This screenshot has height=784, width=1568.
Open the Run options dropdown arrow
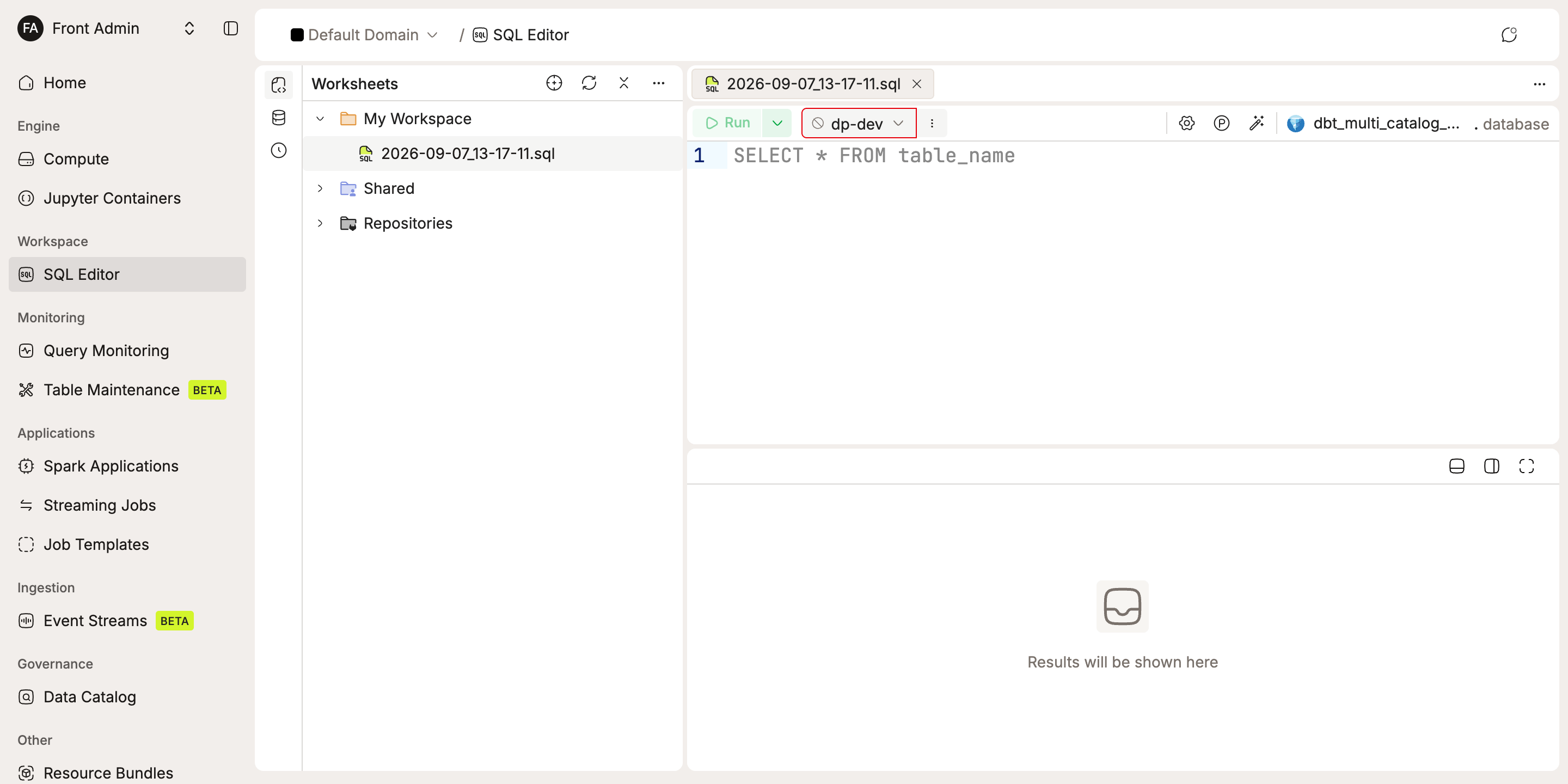[777, 123]
